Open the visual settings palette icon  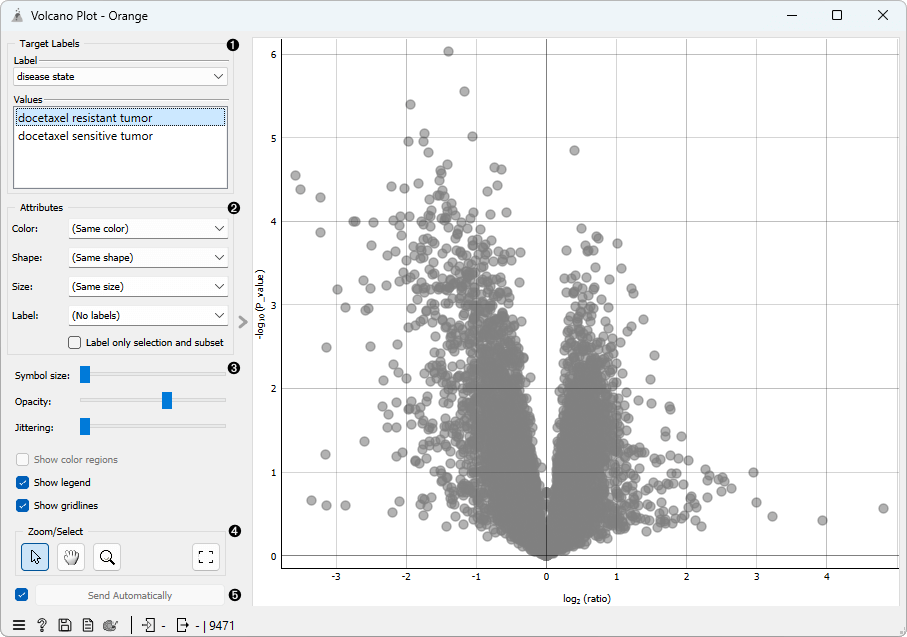point(110,625)
